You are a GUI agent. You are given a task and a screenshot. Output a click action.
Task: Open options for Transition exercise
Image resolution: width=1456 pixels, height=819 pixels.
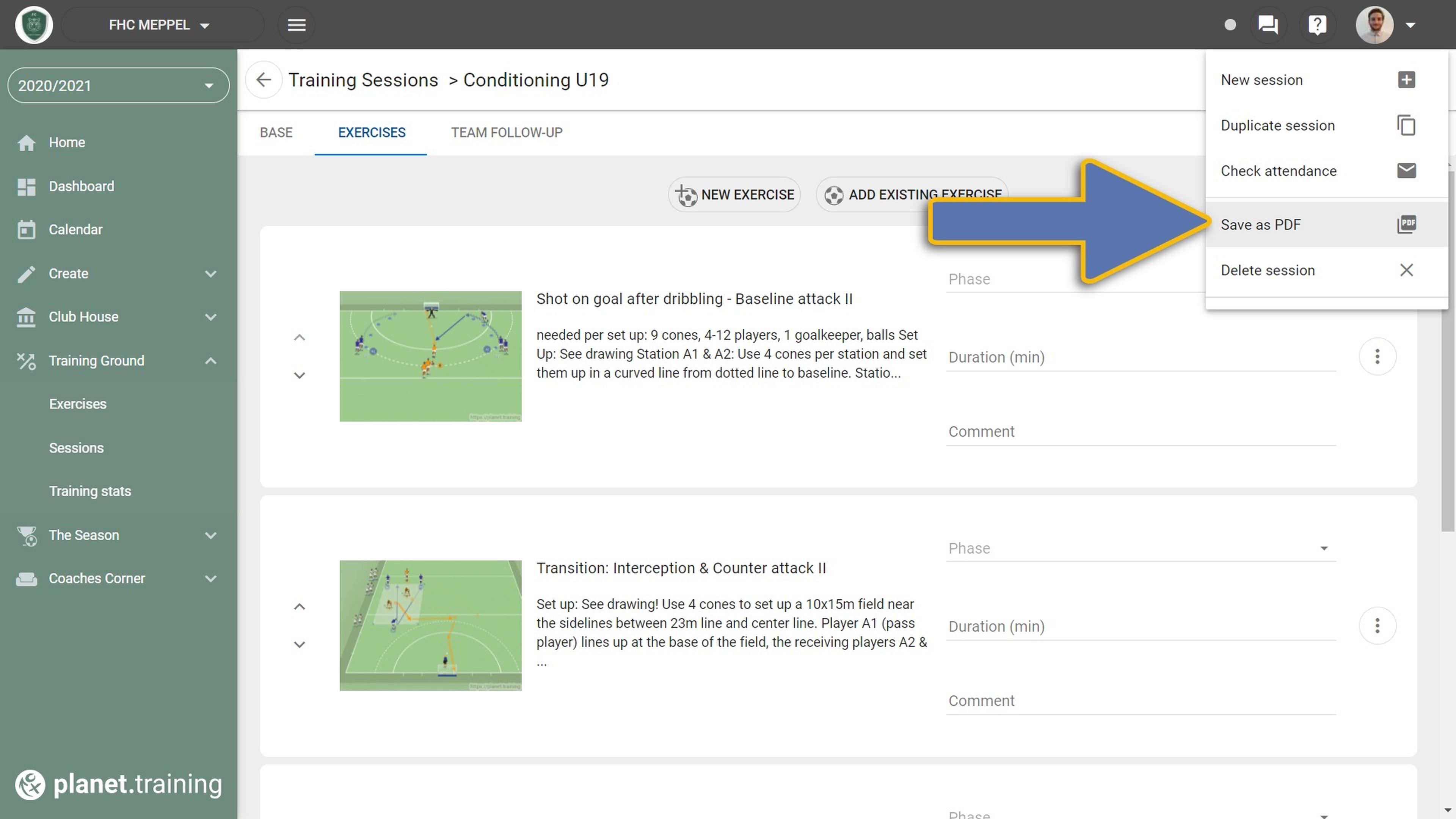[x=1378, y=626]
